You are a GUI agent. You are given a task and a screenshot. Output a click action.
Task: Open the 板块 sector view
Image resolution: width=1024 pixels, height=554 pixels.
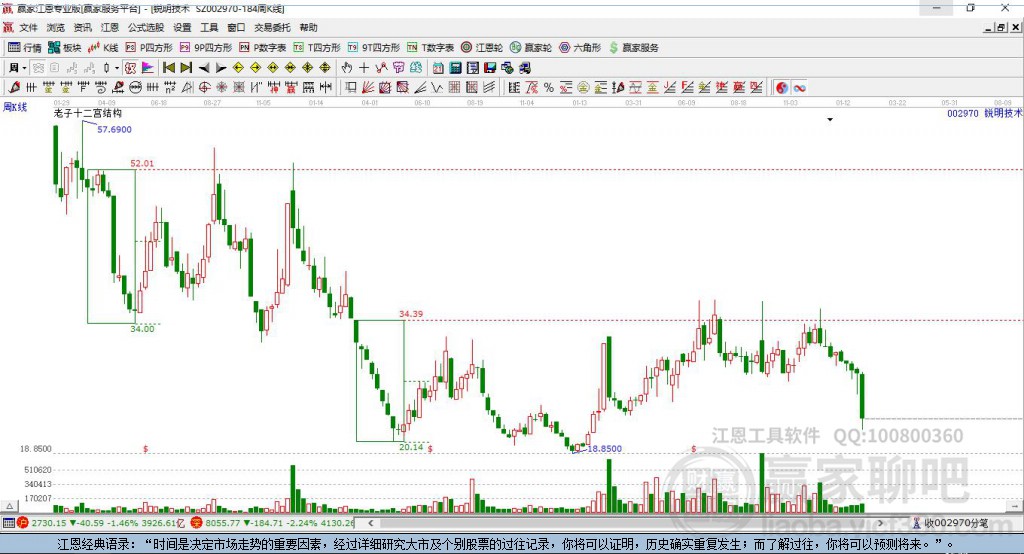point(65,47)
